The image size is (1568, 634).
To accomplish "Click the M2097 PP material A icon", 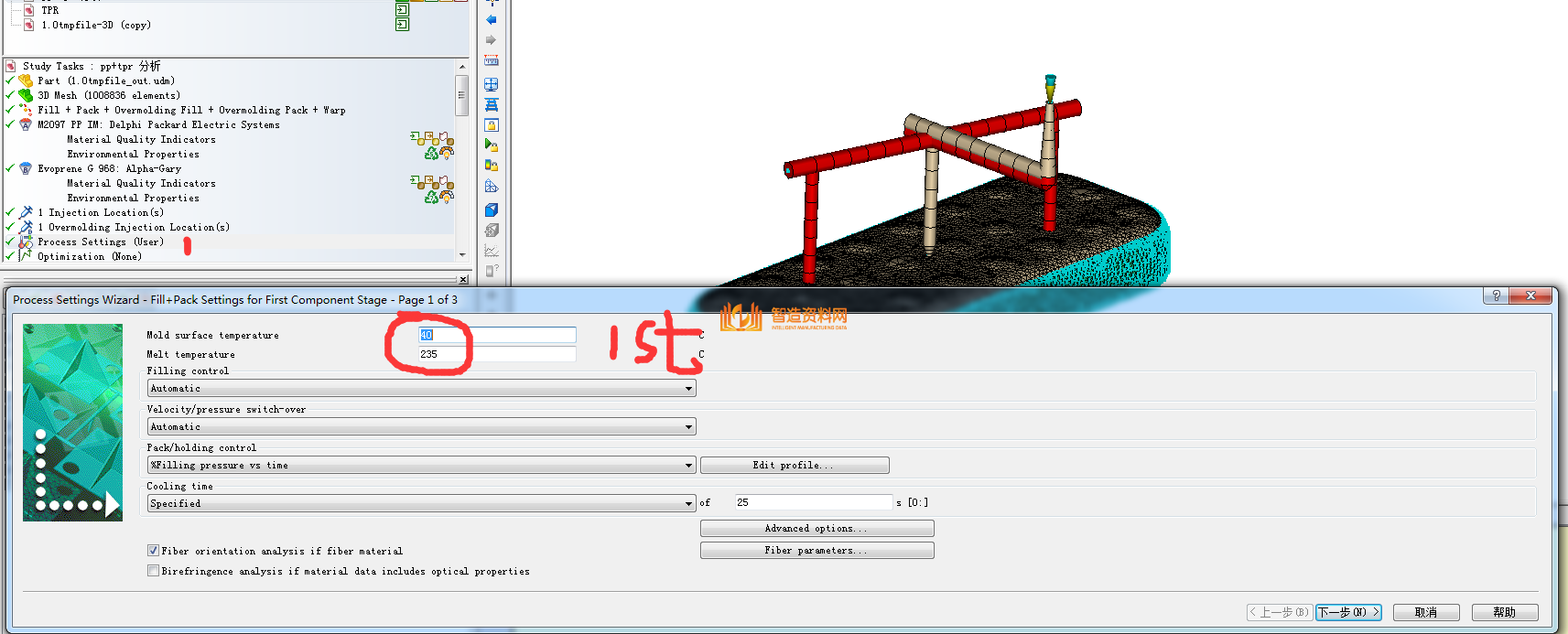I will (x=26, y=124).
